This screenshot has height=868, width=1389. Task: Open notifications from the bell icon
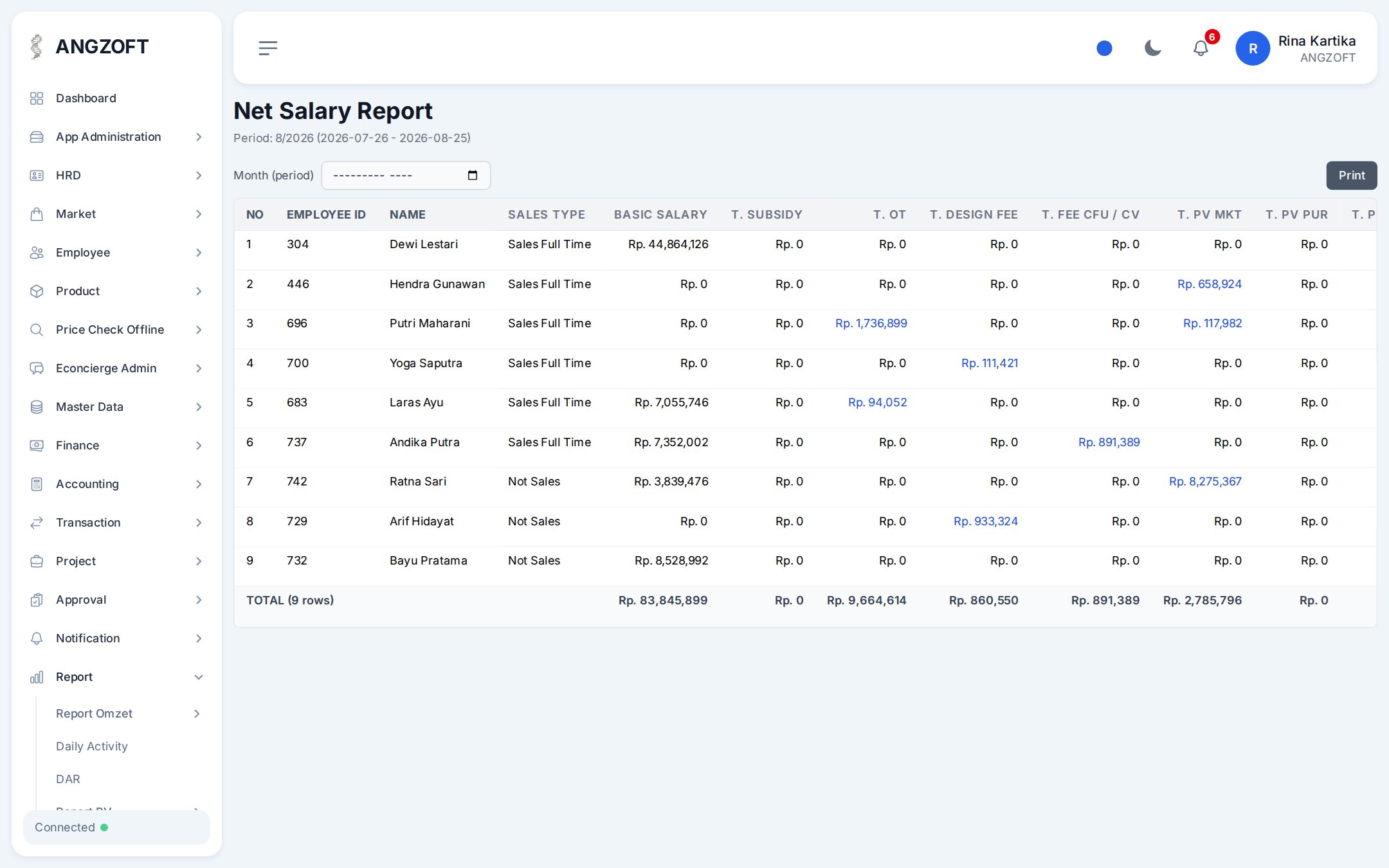coord(1201,48)
